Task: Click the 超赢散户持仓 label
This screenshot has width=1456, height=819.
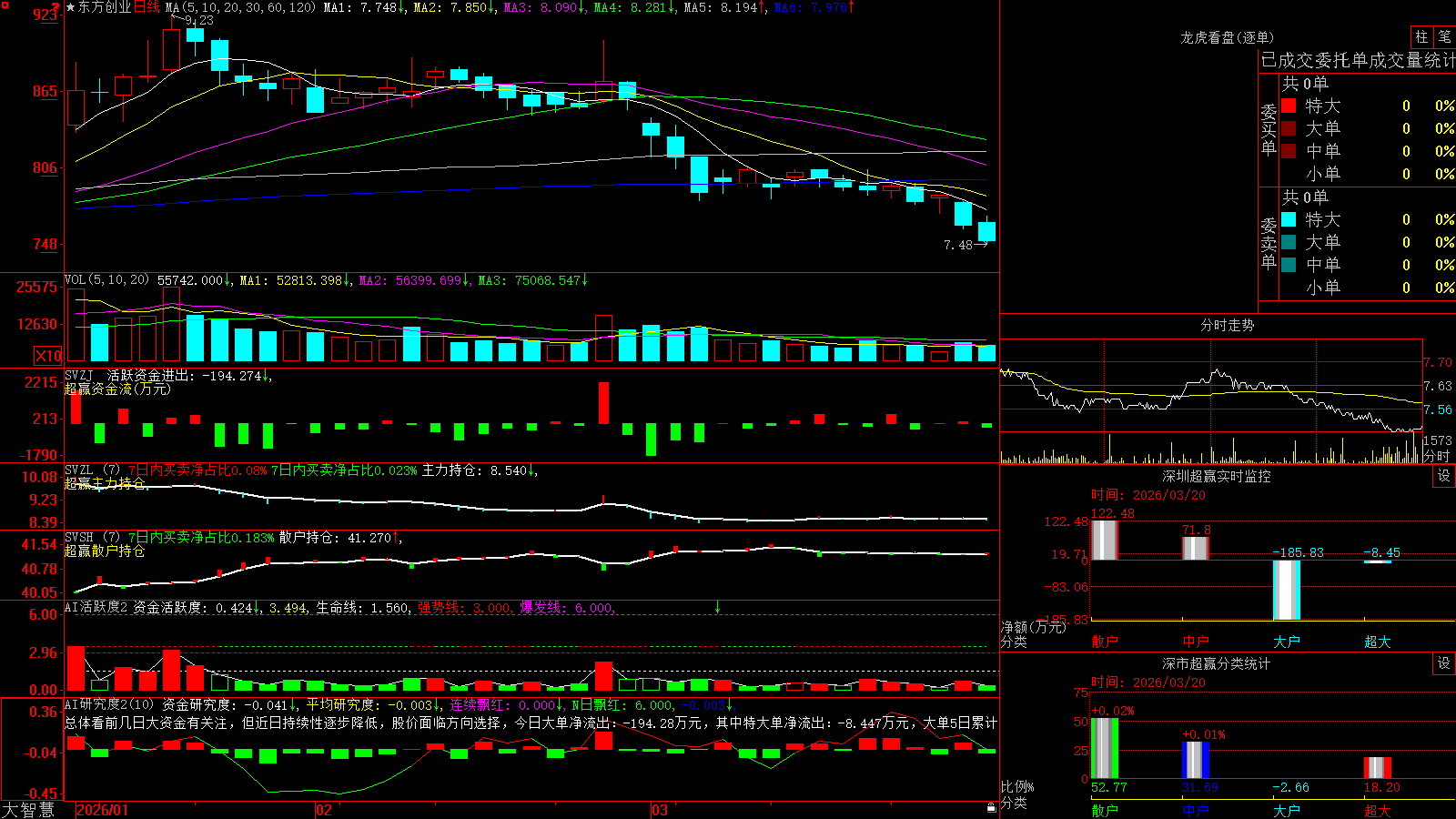Action: [x=105, y=551]
